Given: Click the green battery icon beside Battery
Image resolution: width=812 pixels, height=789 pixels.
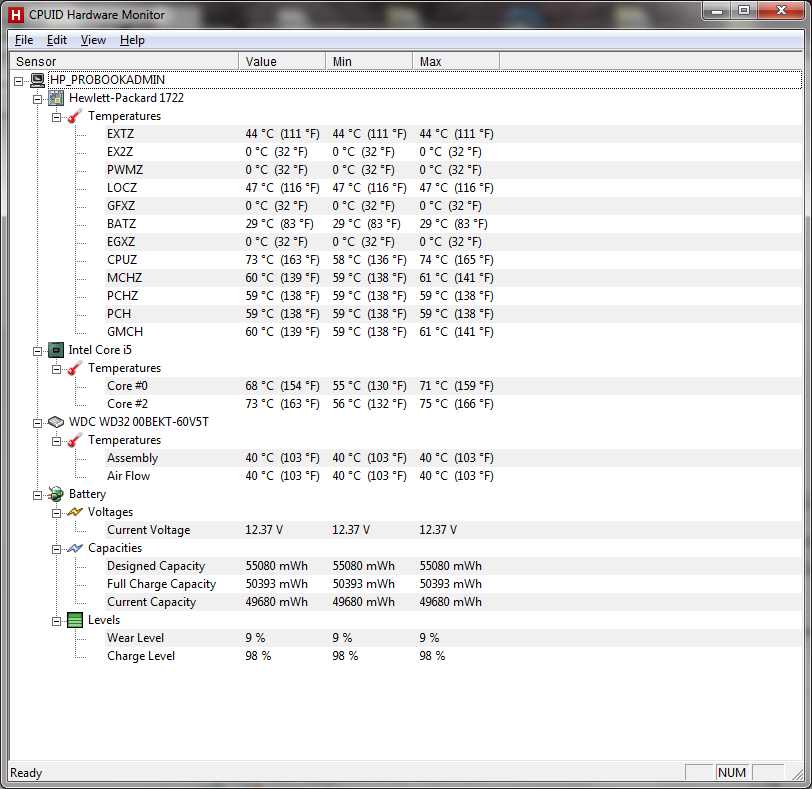Looking at the screenshot, I should click(x=56, y=494).
